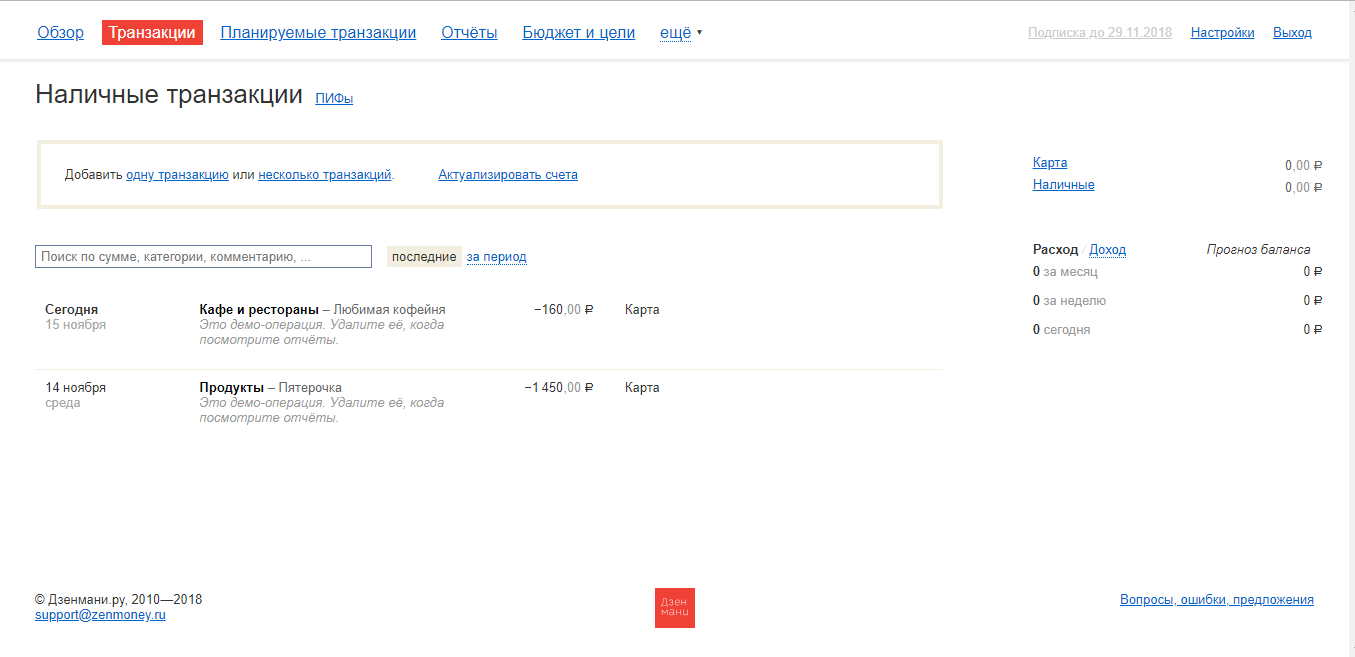Open the ПИФы link
The width and height of the screenshot is (1355, 657).
(334, 99)
